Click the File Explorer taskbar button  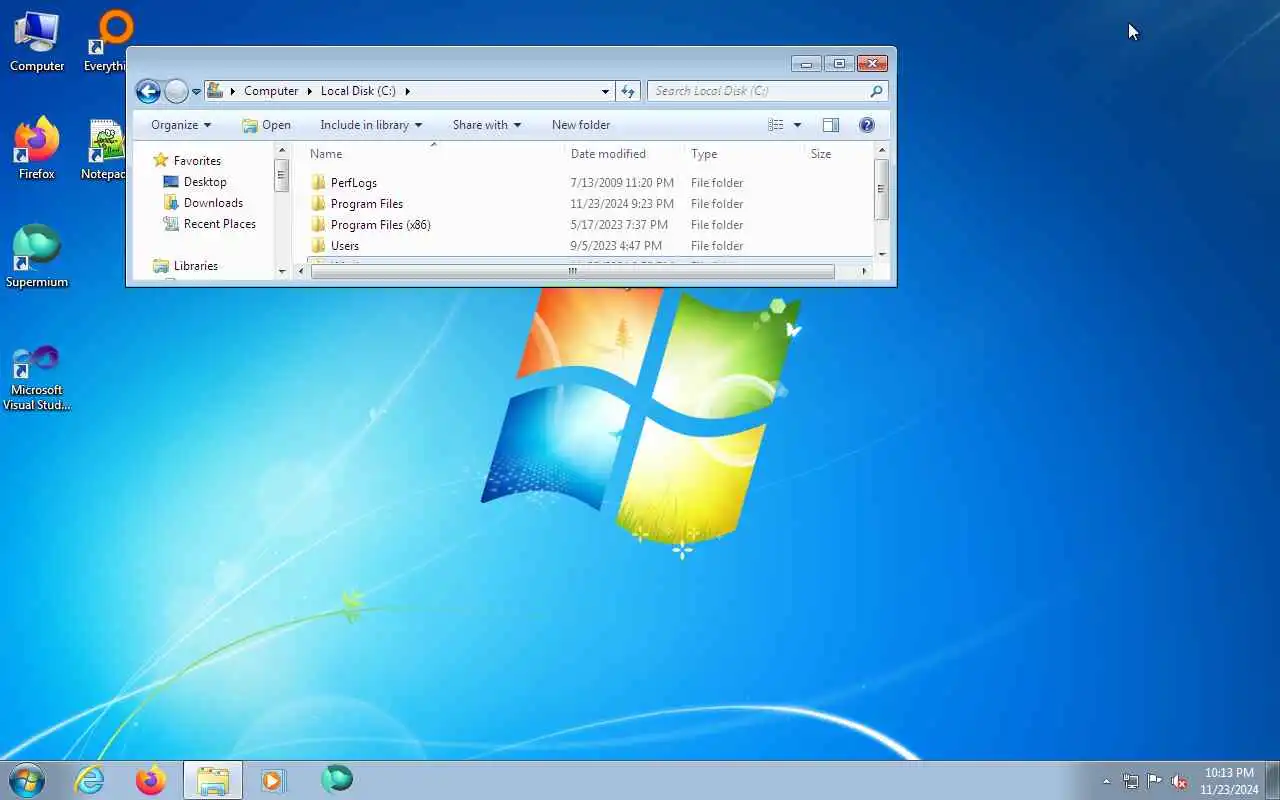(x=213, y=780)
